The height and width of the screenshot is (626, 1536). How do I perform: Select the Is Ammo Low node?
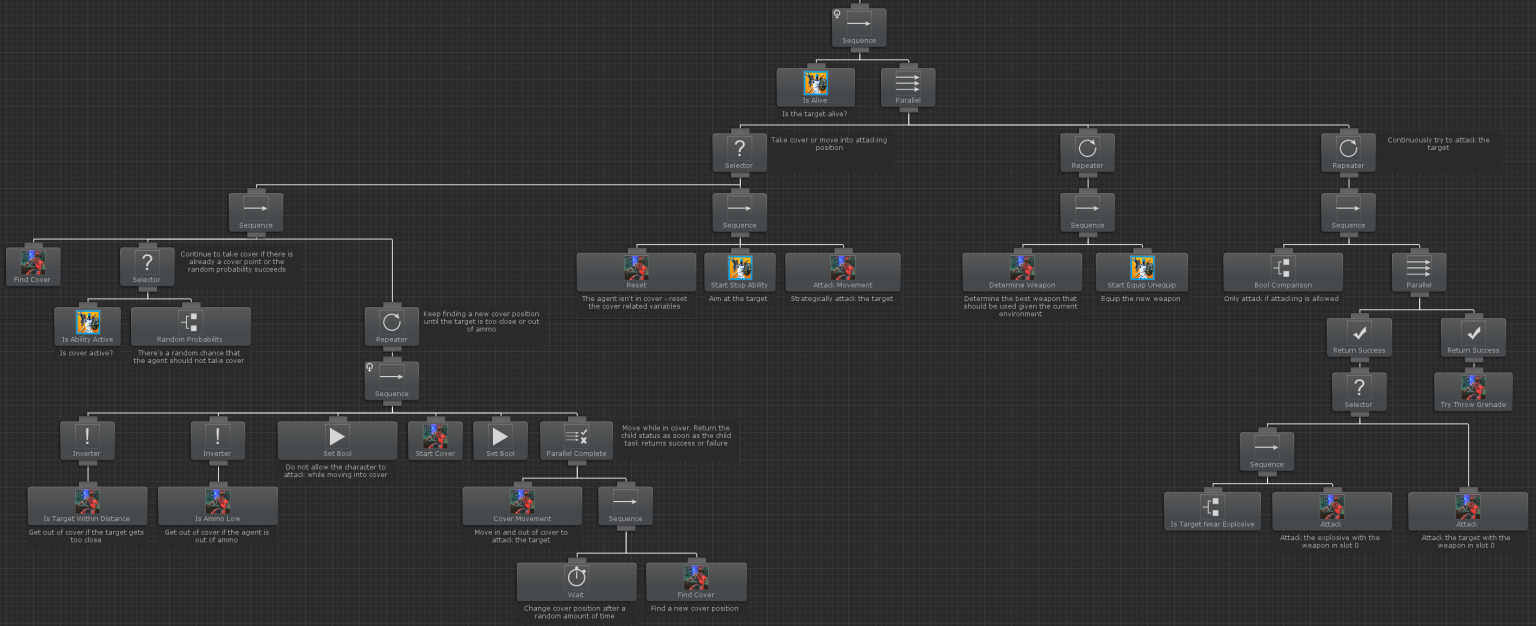tap(217, 506)
